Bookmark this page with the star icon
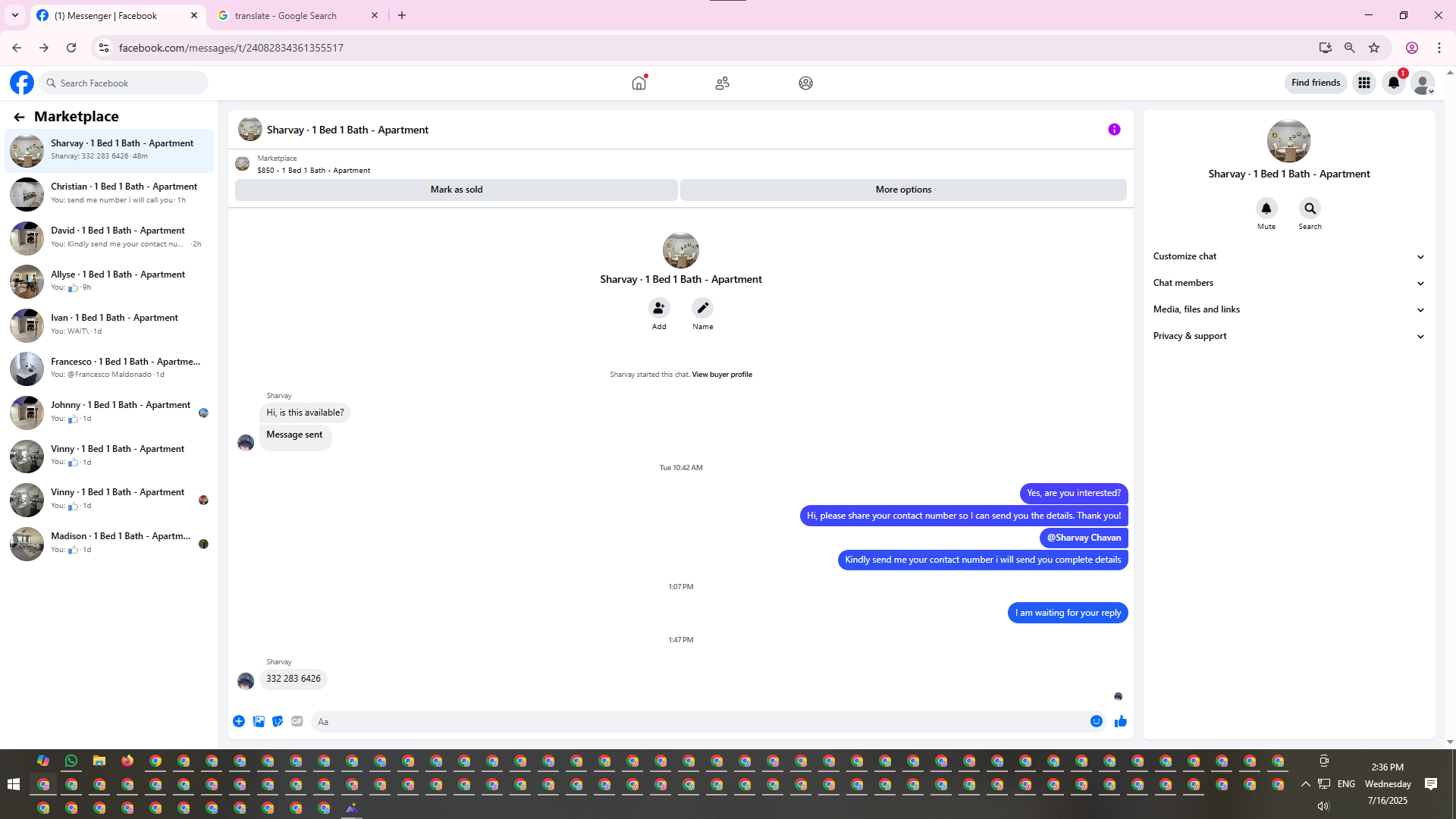Image resolution: width=1456 pixels, height=819 pixels. [1374, 48]
